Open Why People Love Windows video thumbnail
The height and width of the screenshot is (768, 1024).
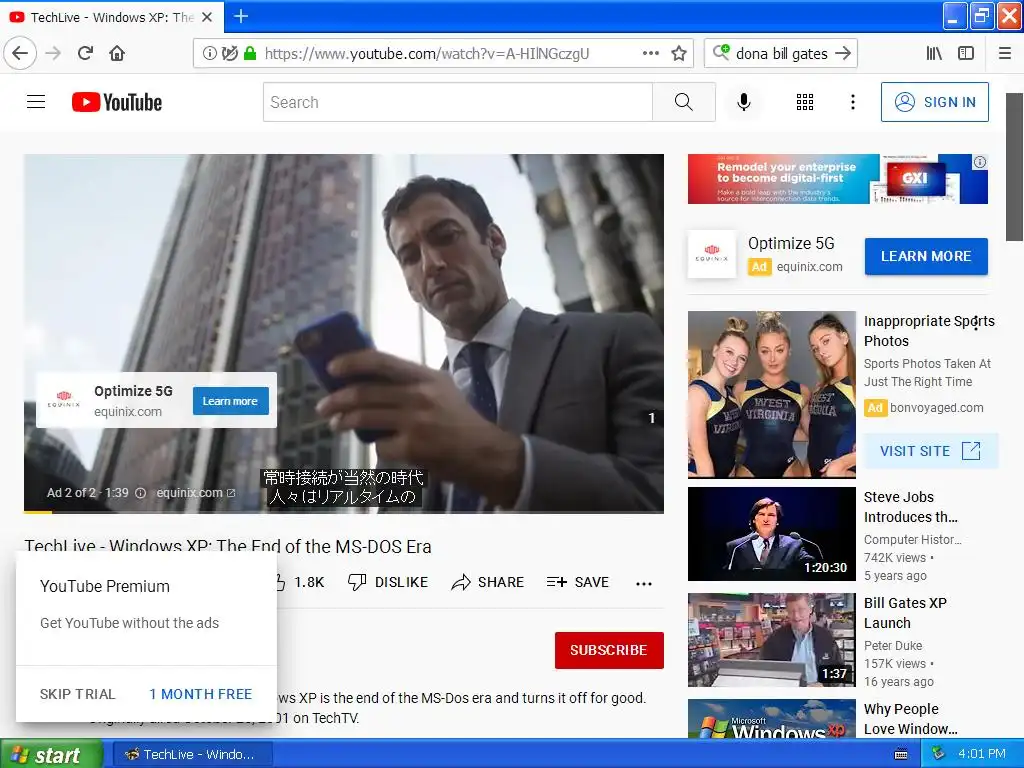772,718
